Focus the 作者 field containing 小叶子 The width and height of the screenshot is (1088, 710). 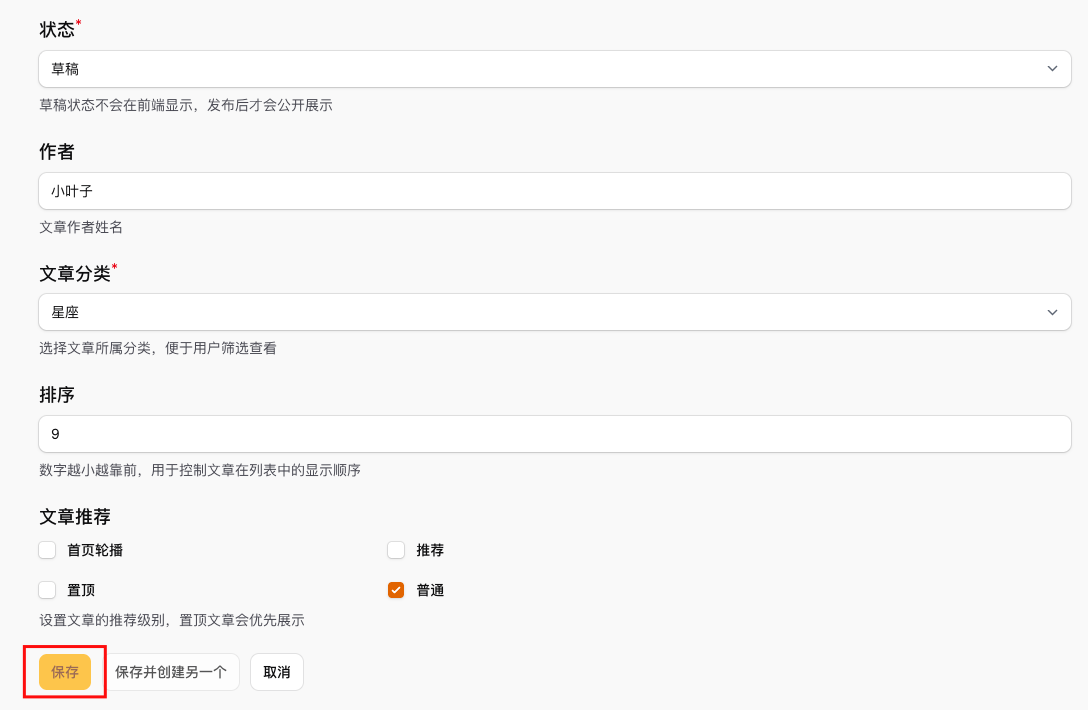point(555,191)
